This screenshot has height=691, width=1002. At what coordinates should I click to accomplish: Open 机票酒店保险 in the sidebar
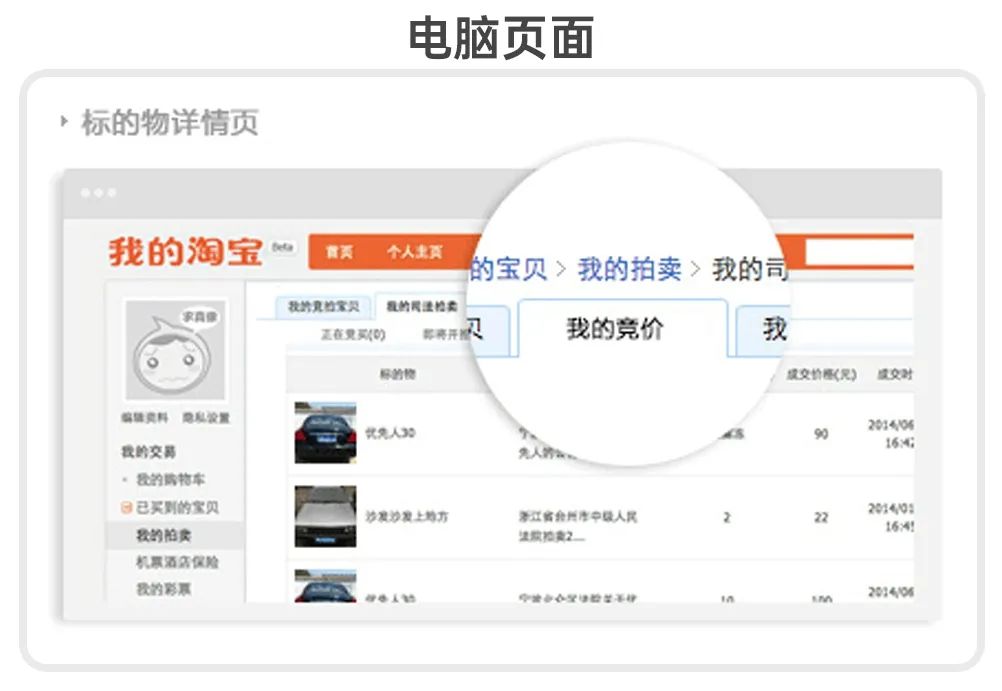177,563
